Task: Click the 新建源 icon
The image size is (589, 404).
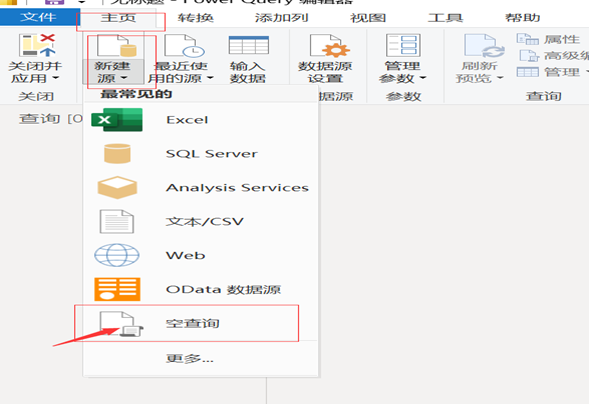Action: (116, 45)
